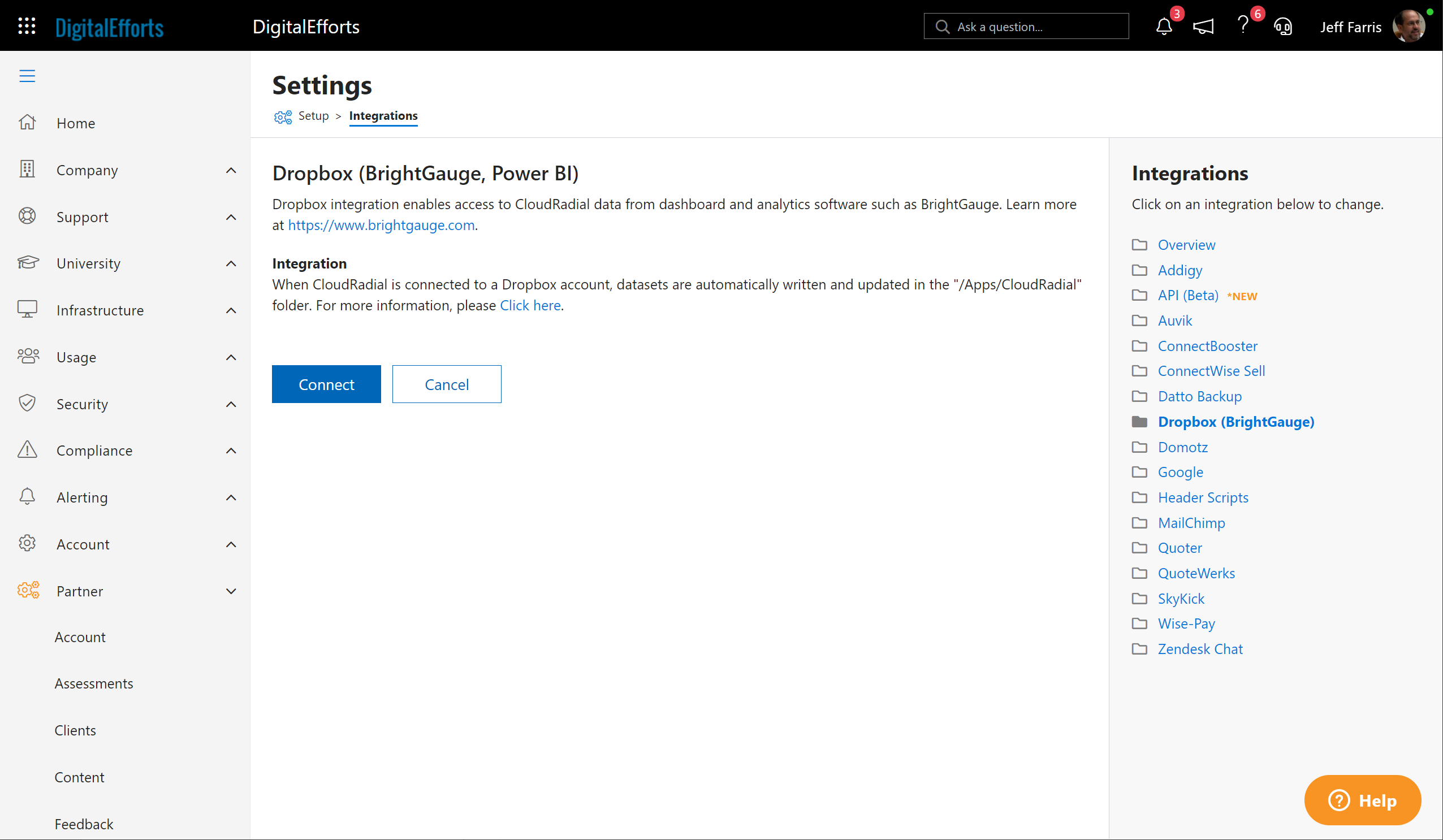The image size is (1443, 840).
Task: Open the announcements megaphone icon
Action: pyautogui.click(x=1203, y=27)
